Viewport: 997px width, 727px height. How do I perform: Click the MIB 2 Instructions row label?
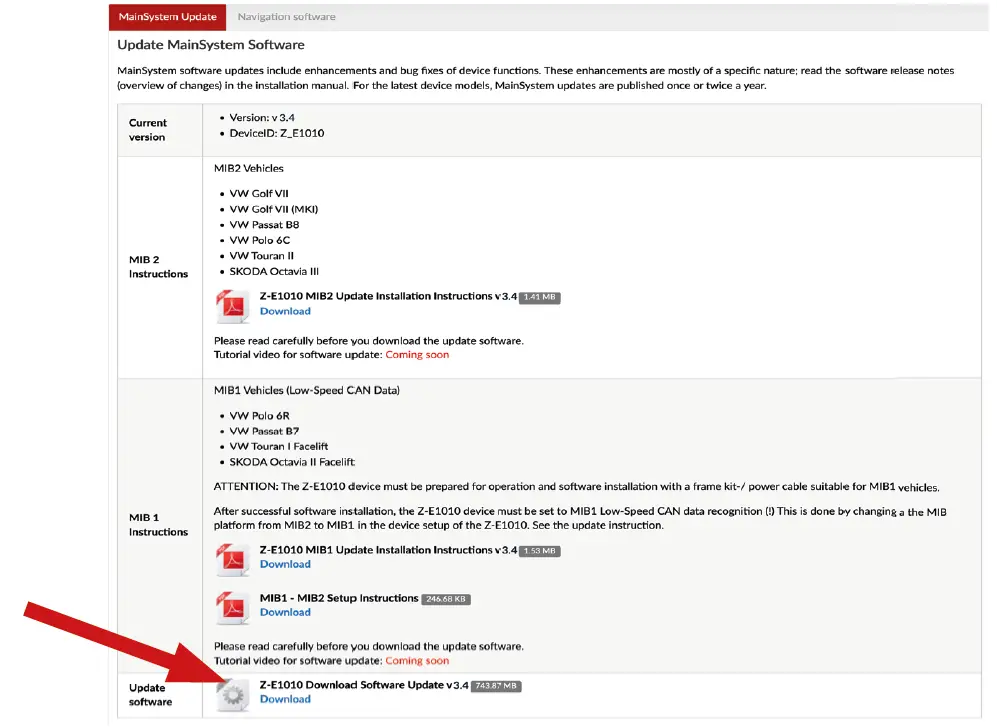(158, 267)
